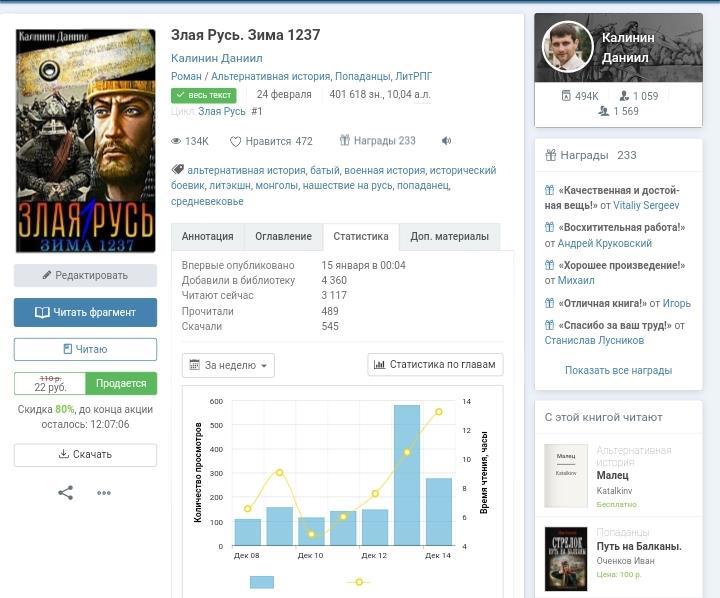Click the gift icon next to Награды 233
The width and height of the screenshot is (720, 598).
345,141
